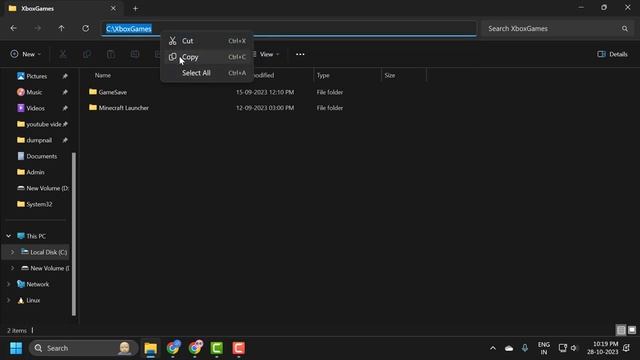Sort by the Type column header

323,75
